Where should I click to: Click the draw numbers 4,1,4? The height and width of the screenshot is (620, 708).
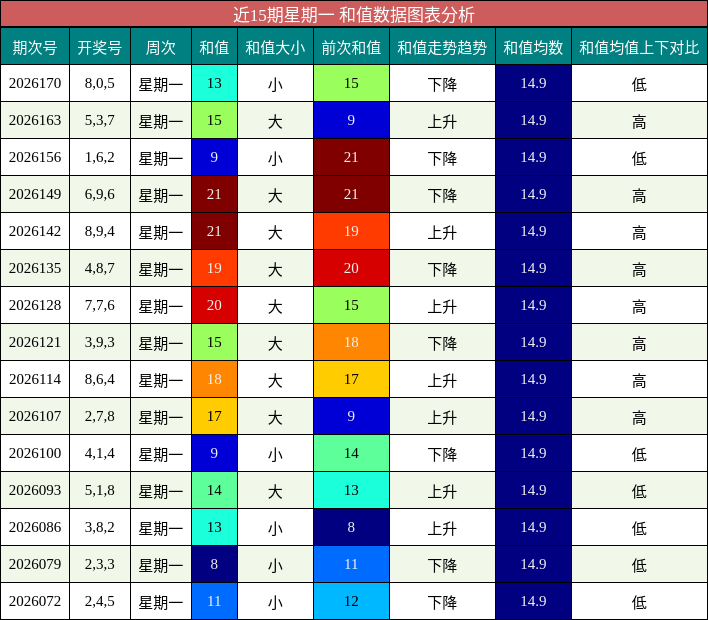[99, 453]
